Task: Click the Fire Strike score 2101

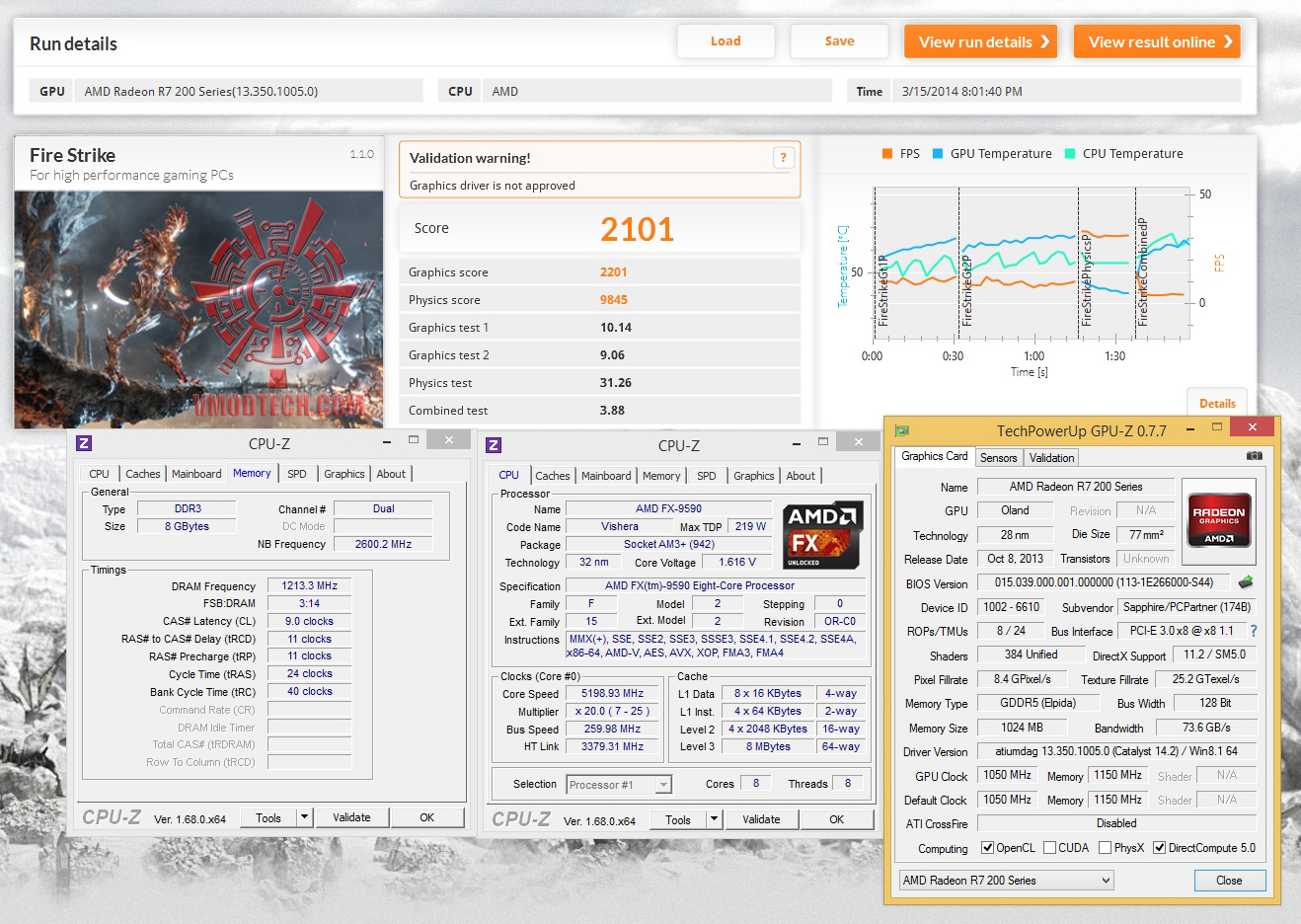Action: pos(637,229)
